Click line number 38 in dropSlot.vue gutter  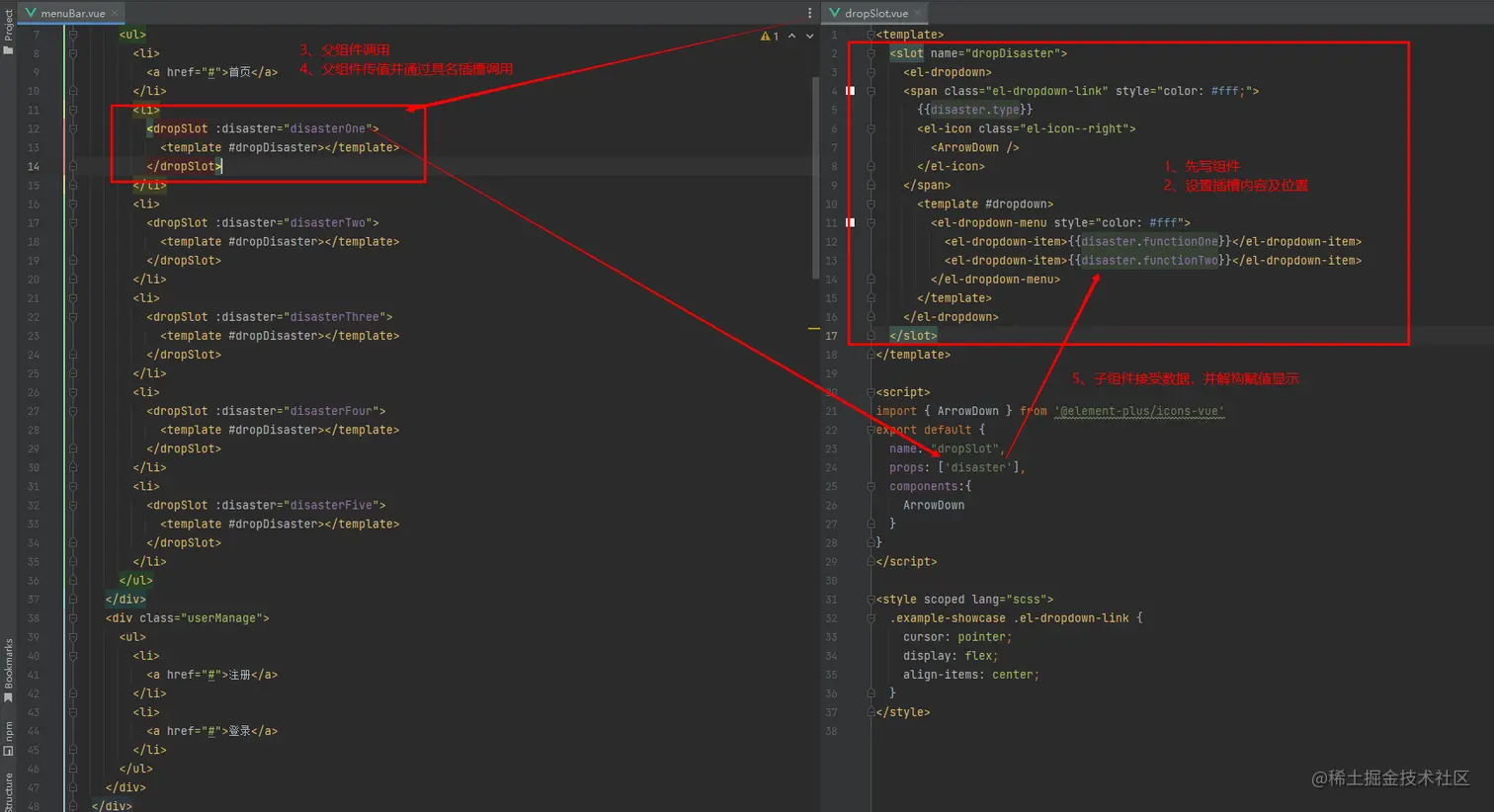[x=831, y=731]
